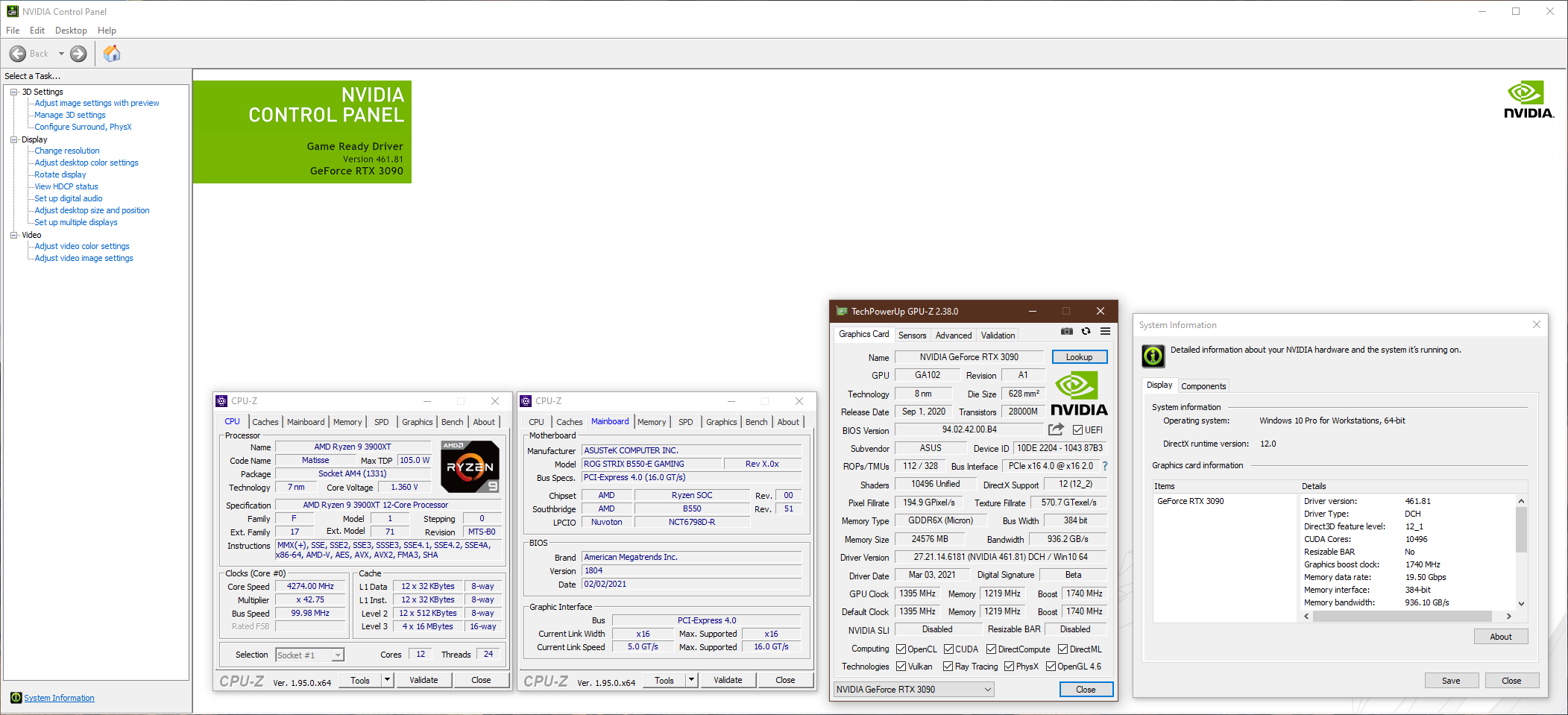
Task: Toggle the PhysX checkbox in GPU-Z
Action: coord(1009,667)
